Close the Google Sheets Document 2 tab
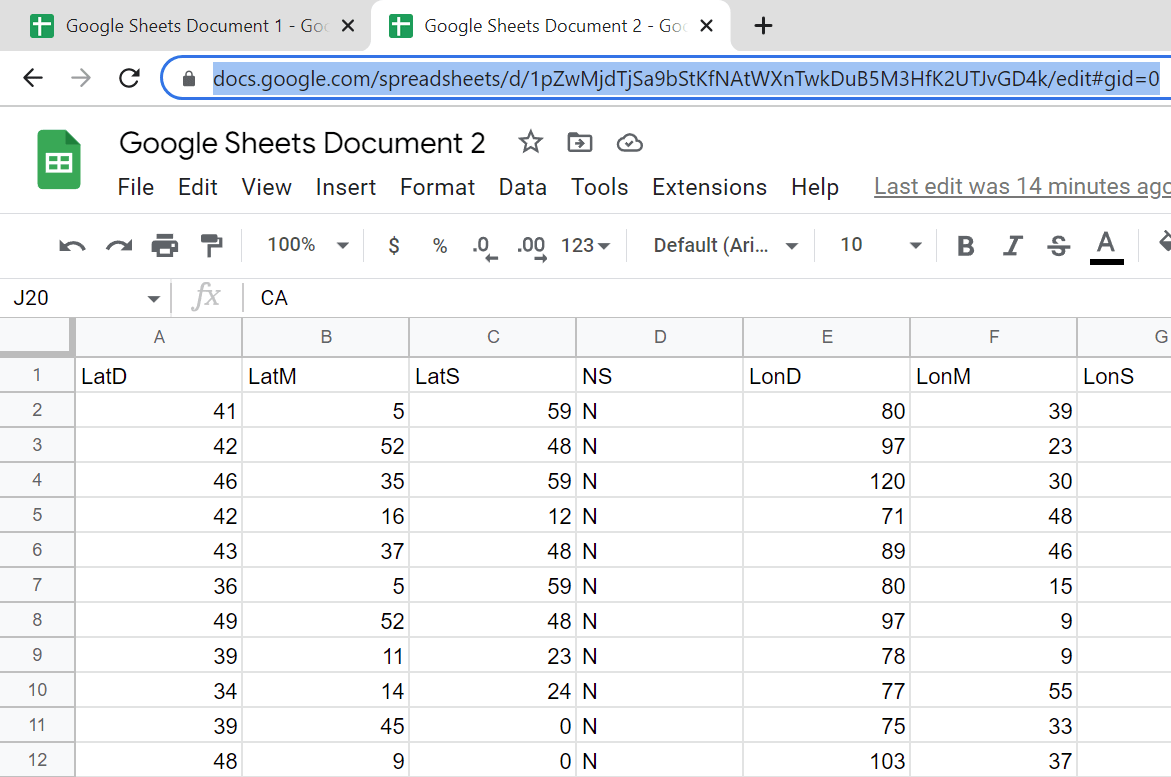The width and height of the screenshot is (1171, 777). point(706,26)
